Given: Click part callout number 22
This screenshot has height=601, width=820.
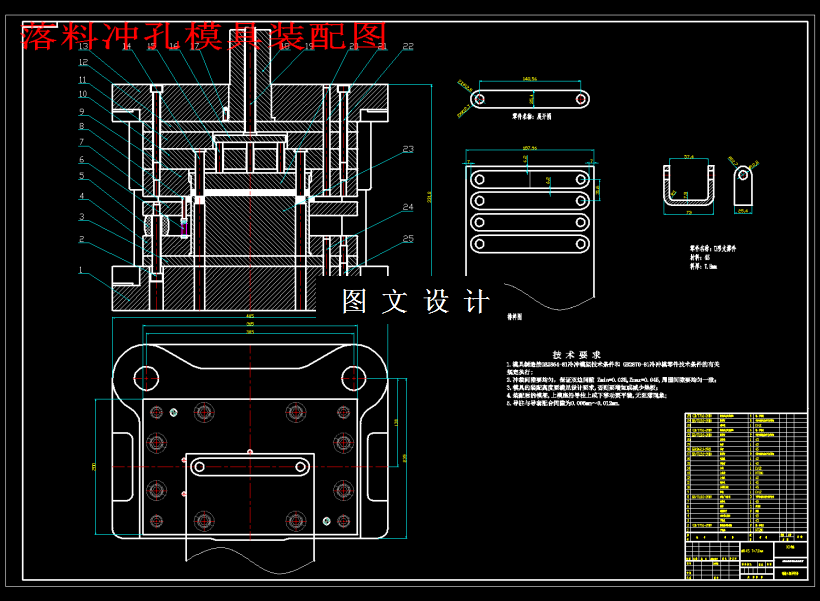Looking at the screenshot, I should pos(408,47).
